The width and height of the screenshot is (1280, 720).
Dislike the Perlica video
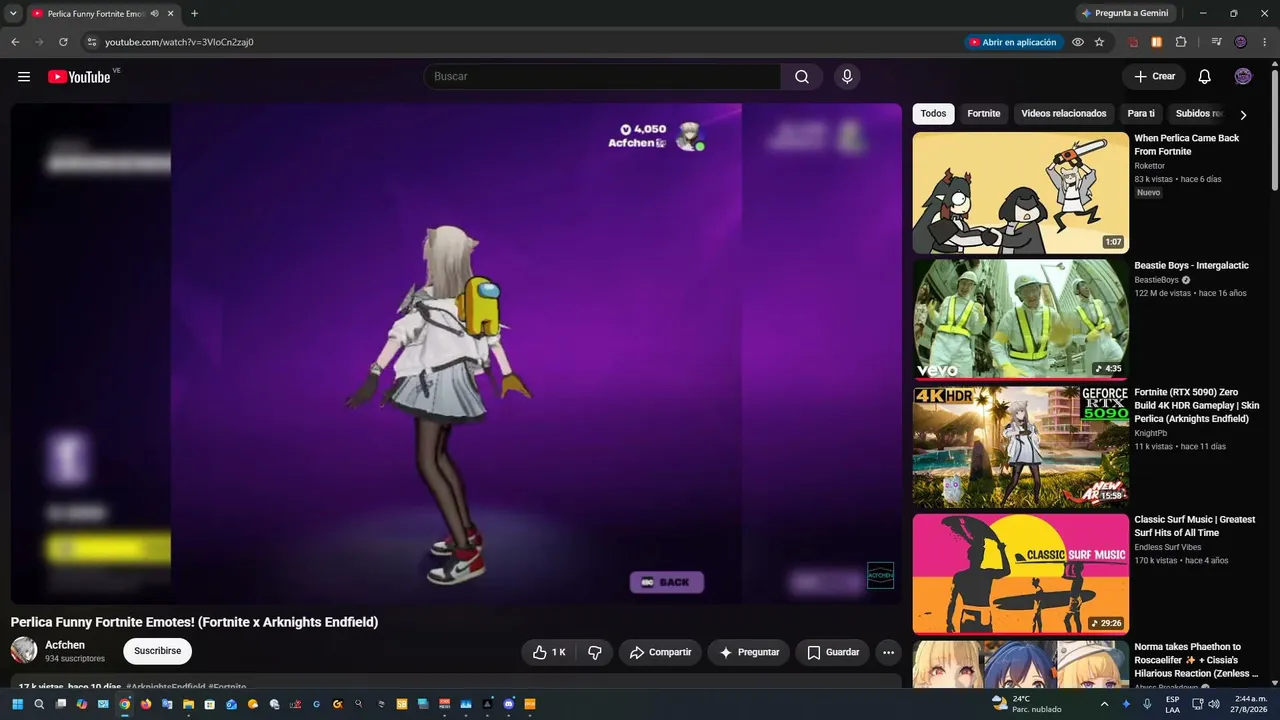tap(595, 652)
